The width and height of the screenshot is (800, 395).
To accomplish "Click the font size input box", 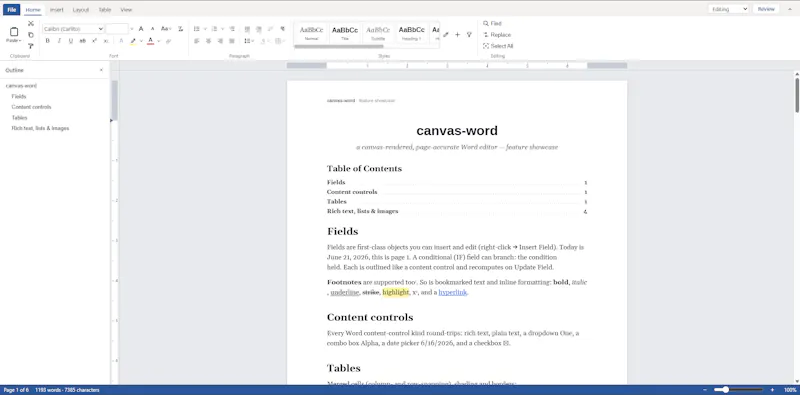I will [x=117, y=29].
